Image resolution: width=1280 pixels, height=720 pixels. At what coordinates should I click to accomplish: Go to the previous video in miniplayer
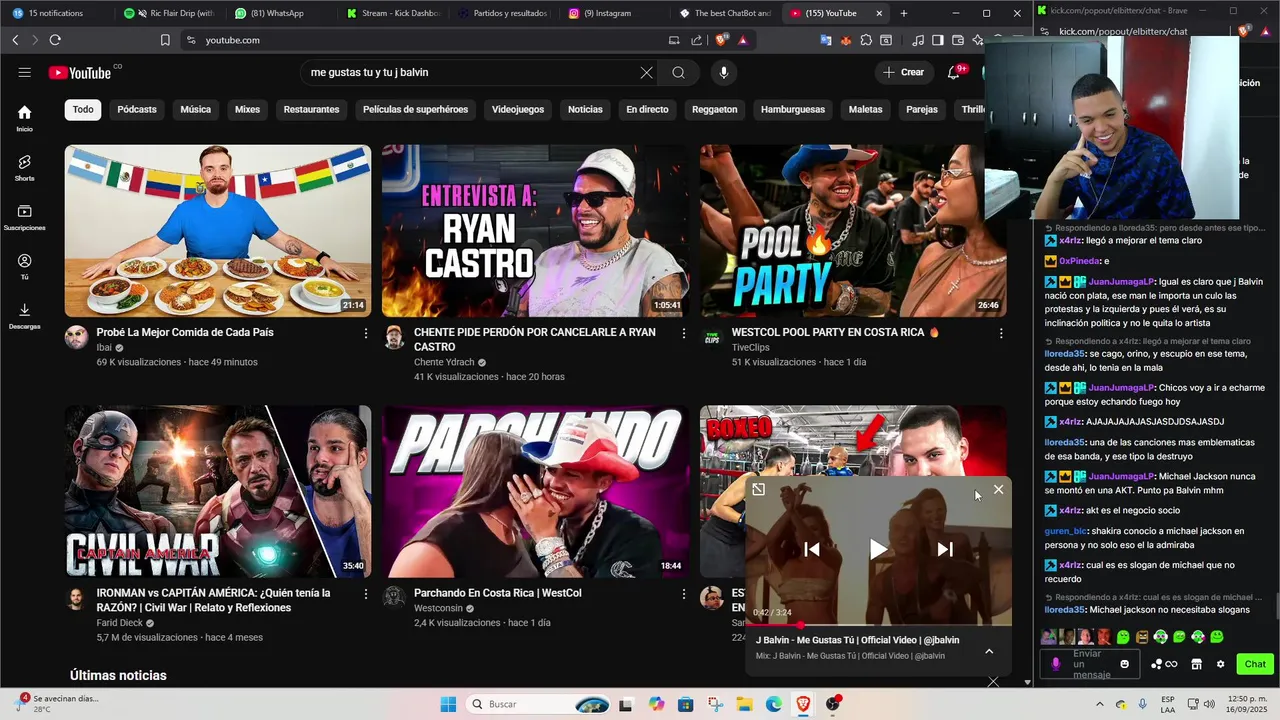(812, 549)
